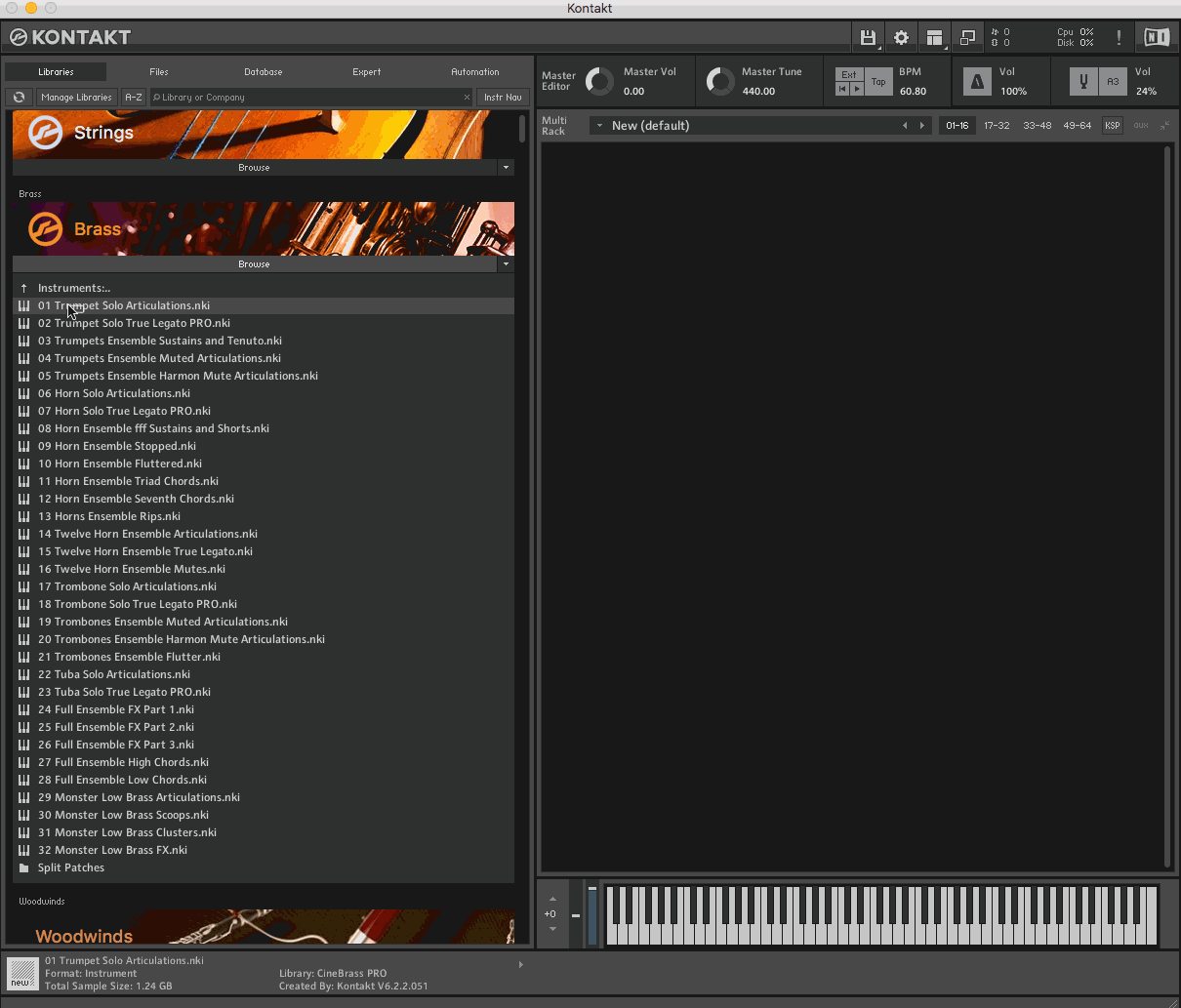Viewport: 1181px width, 1008px height.
Task: Show multi rack page 17-32
Action: [x=997, y=126]
